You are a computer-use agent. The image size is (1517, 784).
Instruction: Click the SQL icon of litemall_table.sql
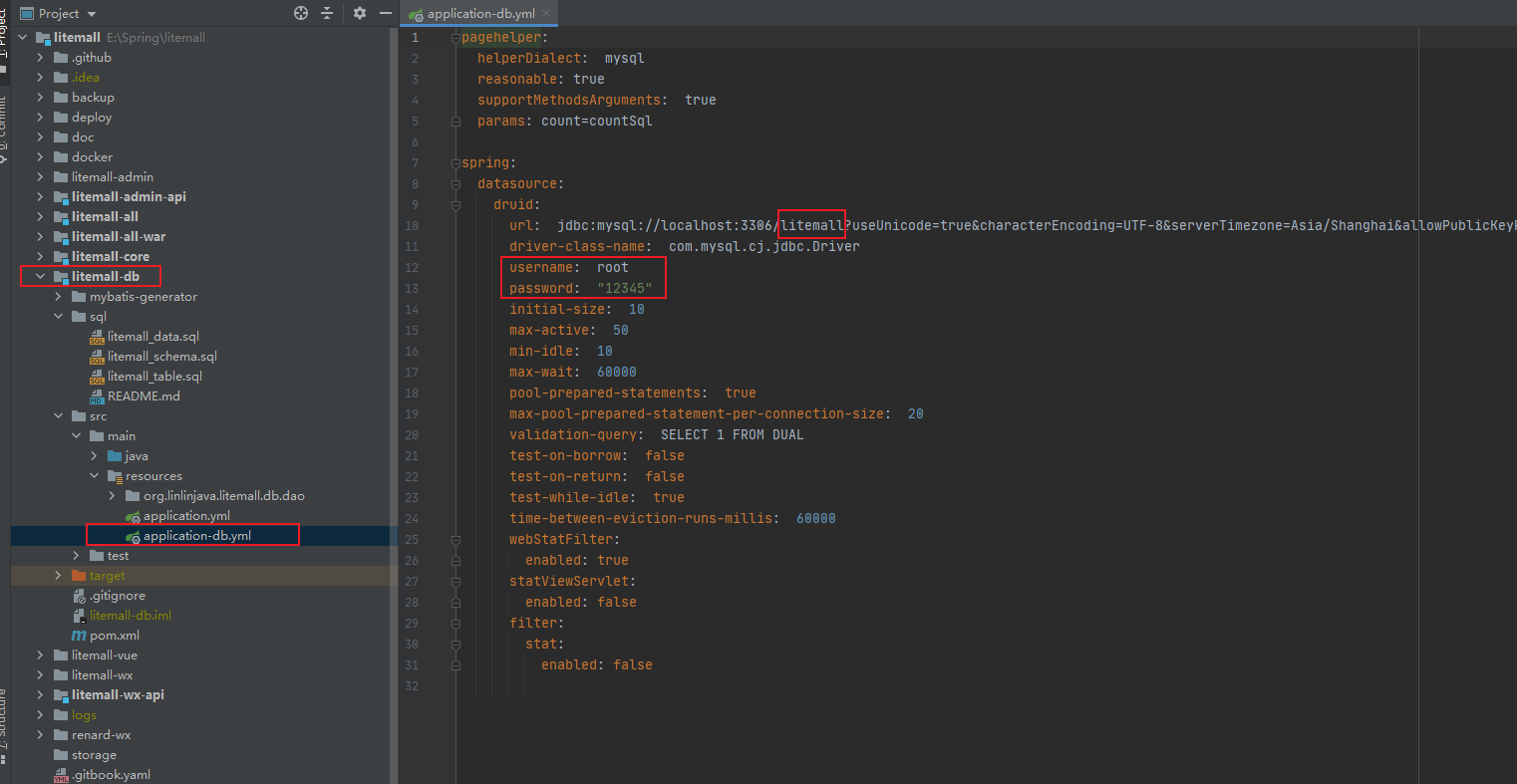pyautogui.click(x=97, y=377)
